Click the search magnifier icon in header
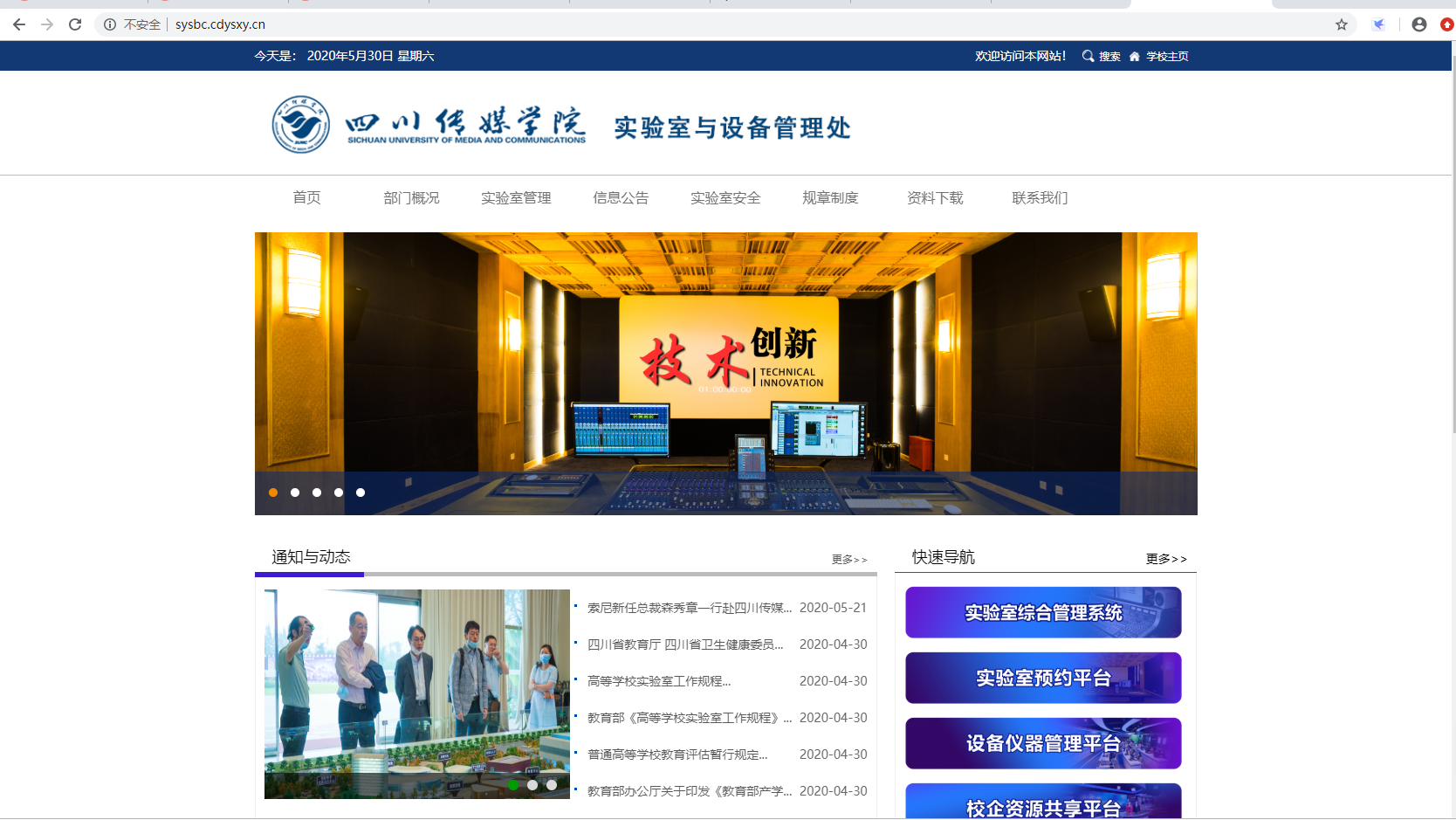Image resolution: width=1456 pixels, height=820 pixels. click(x=1088, y=56)
